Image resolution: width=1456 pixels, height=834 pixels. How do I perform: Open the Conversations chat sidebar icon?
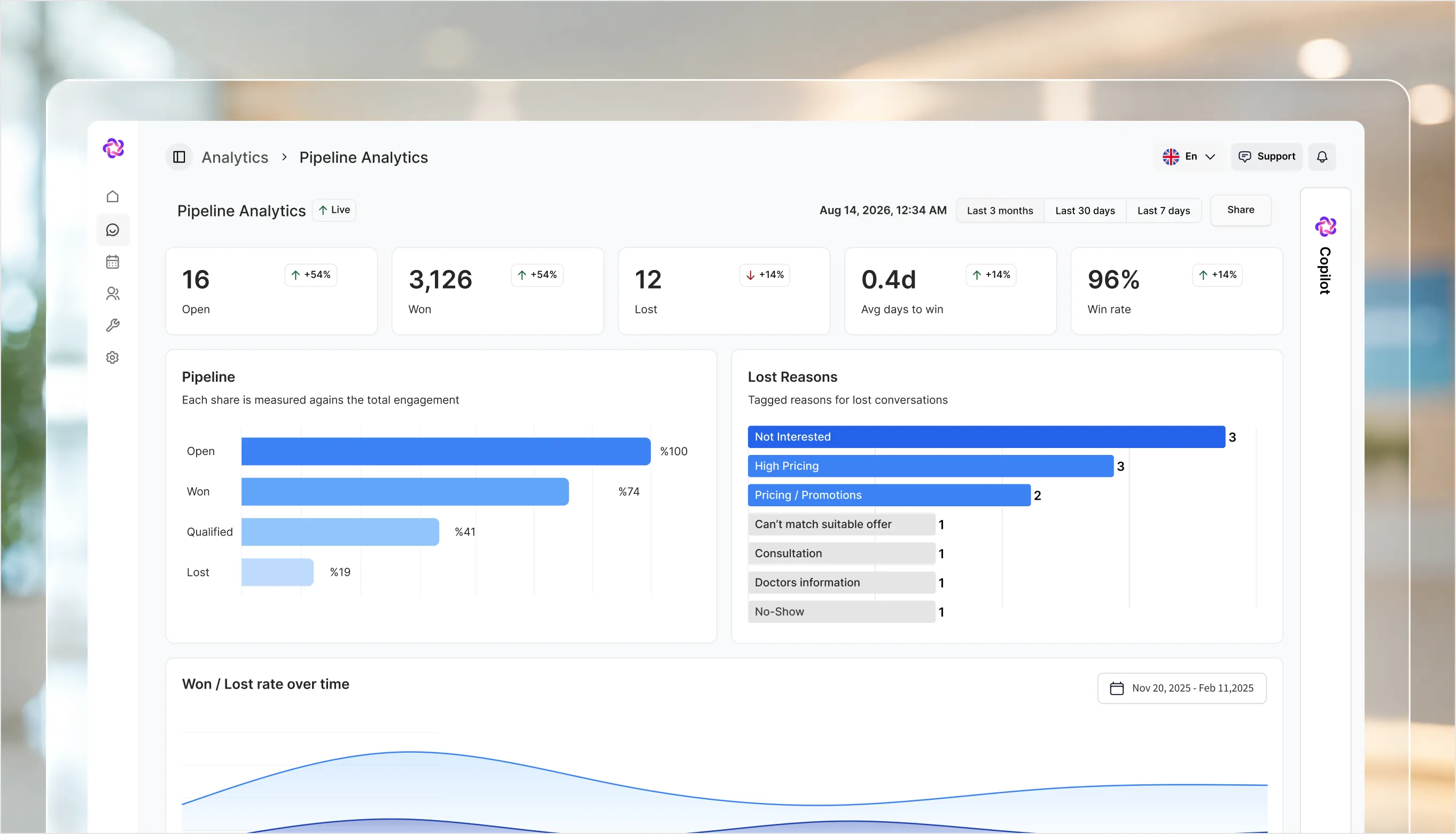coord(113,230)
